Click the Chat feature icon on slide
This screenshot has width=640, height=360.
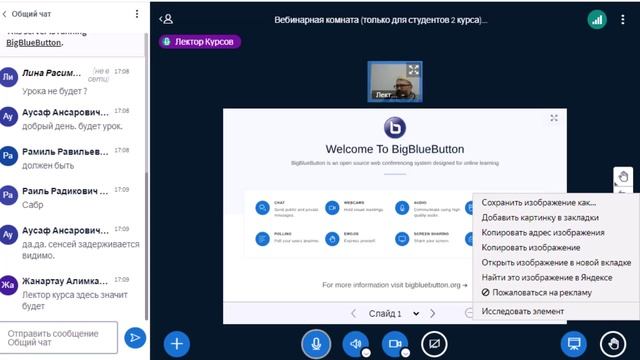pyautogui.click(x=262, y=208)
